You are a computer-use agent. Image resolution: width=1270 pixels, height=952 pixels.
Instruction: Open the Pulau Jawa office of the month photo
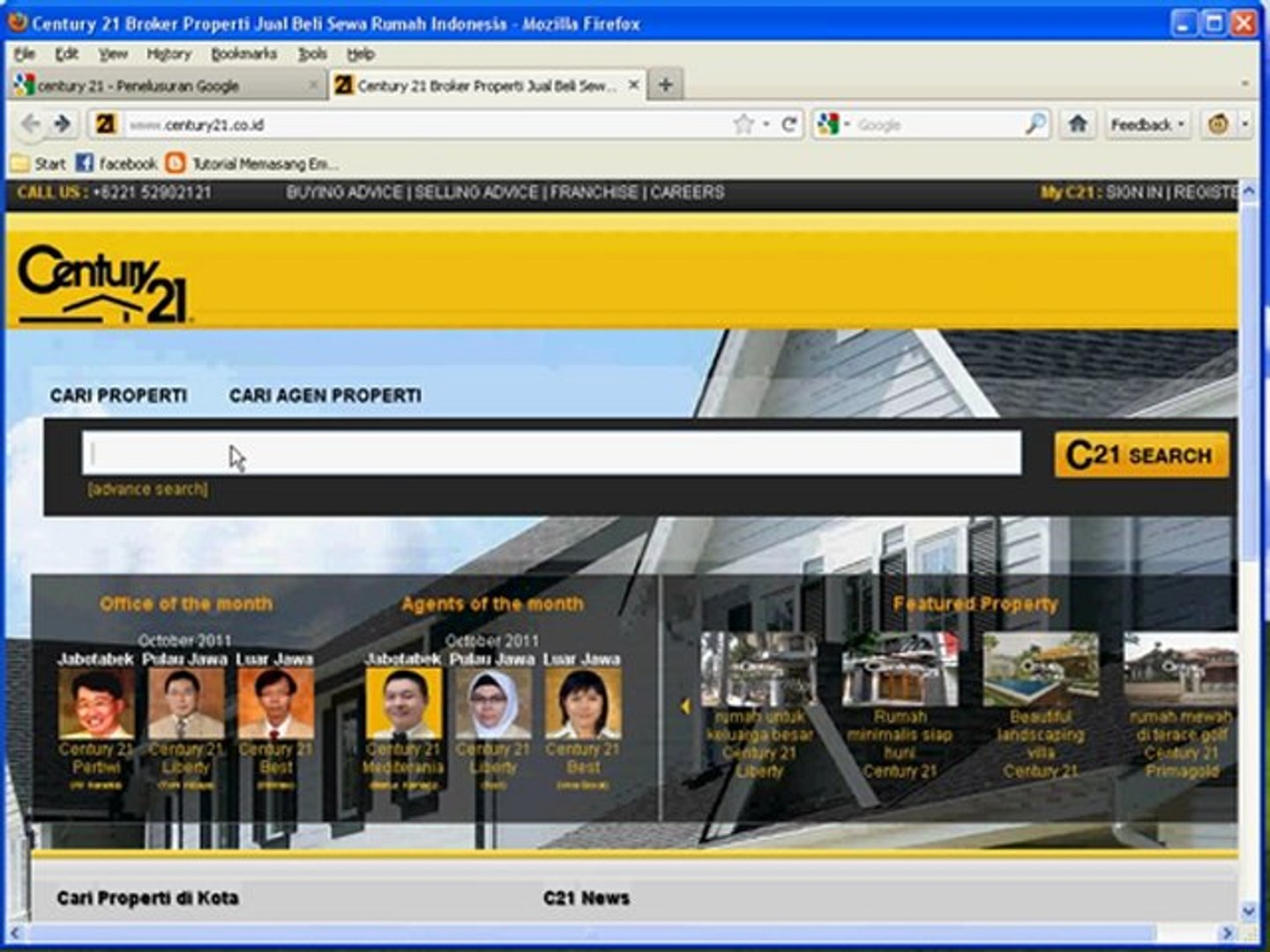pos(186,703)
